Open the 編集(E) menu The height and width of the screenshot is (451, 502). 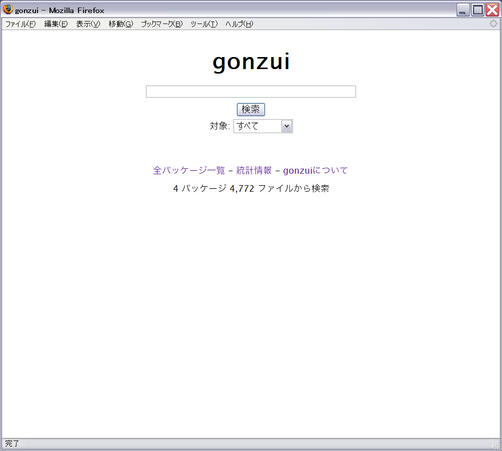pyautogui.click(x=56, y=24)
